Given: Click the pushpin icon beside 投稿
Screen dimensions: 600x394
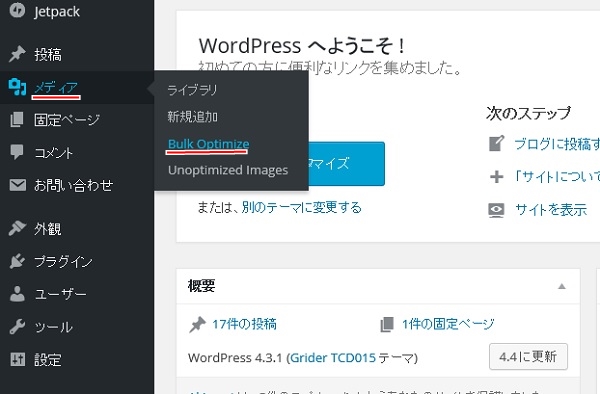Looking at the screenshot, I should (x=17, y=54).
